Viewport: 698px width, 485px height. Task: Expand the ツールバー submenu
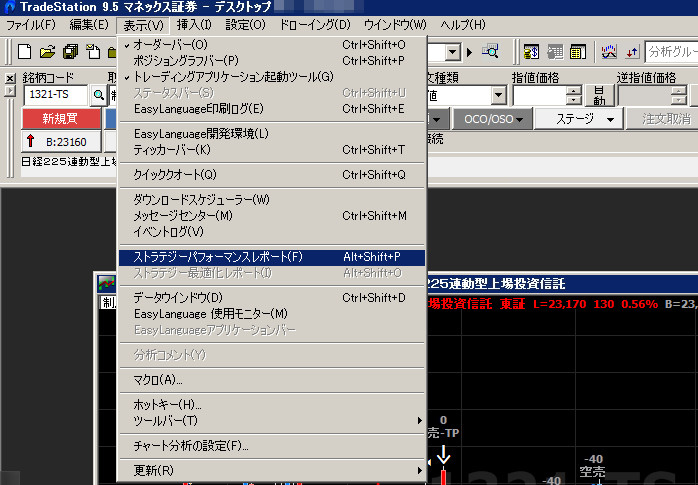(x=270, y=420)
